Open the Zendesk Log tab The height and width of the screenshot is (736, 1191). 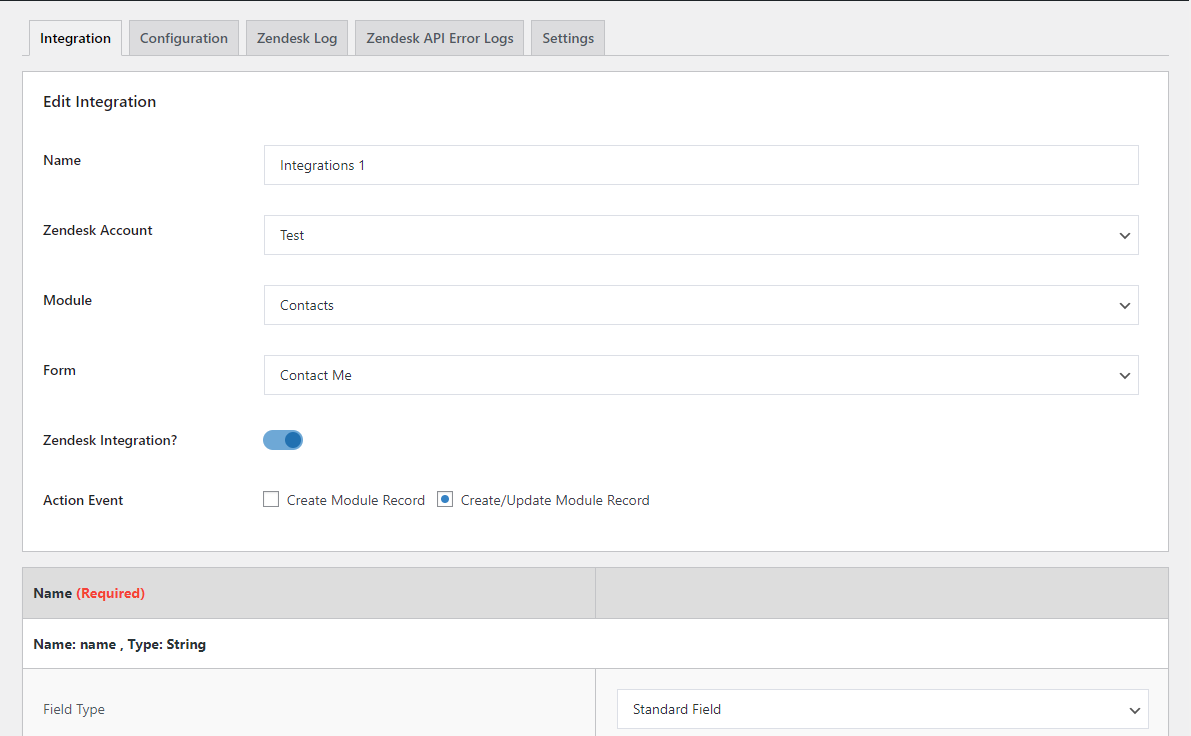[x=297, y=38]
